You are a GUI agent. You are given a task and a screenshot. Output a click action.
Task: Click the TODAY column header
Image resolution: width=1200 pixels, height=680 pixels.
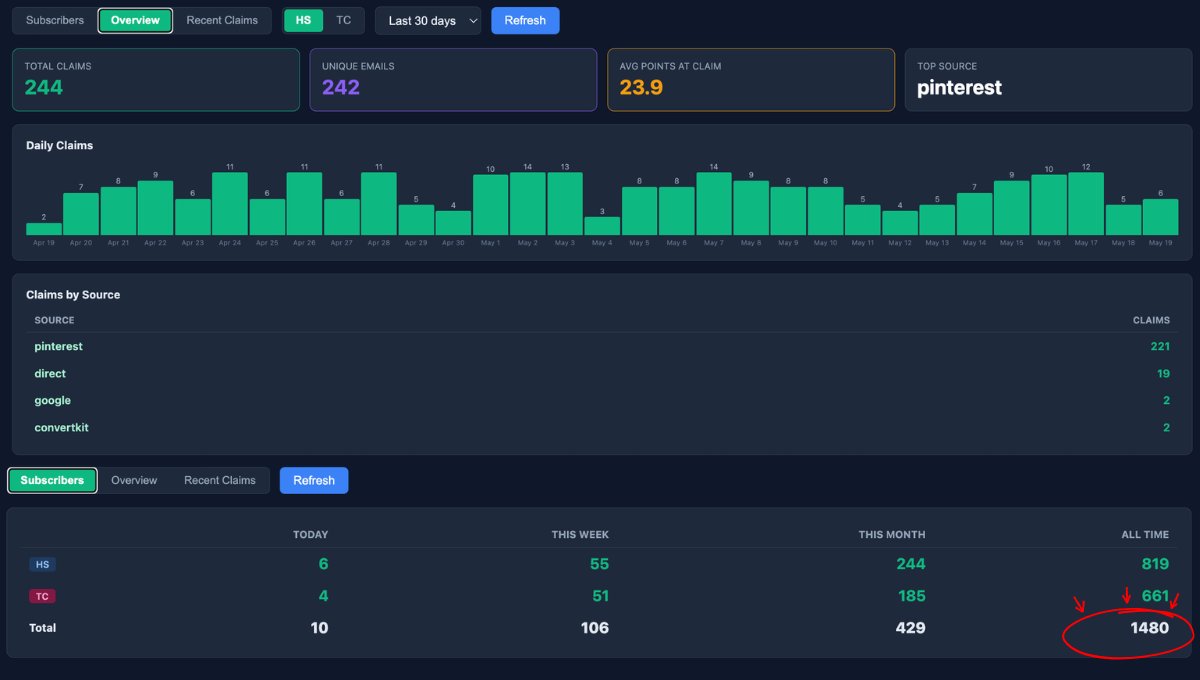point(310,534)
